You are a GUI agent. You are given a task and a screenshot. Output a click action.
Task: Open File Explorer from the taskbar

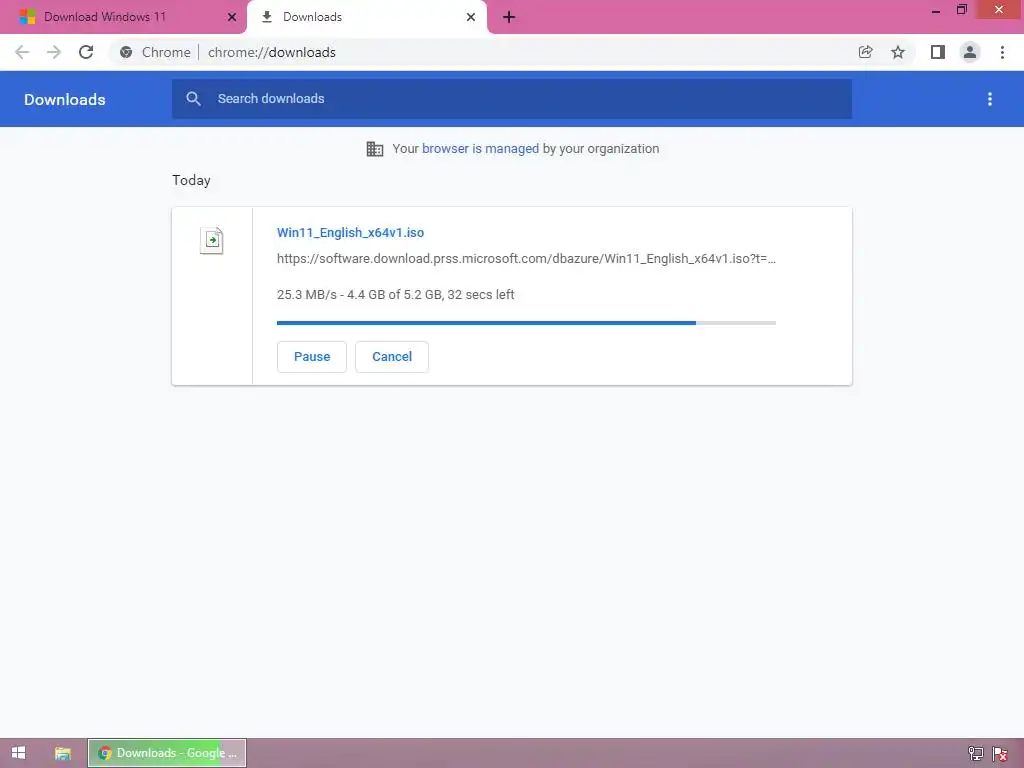click(63, 753)
